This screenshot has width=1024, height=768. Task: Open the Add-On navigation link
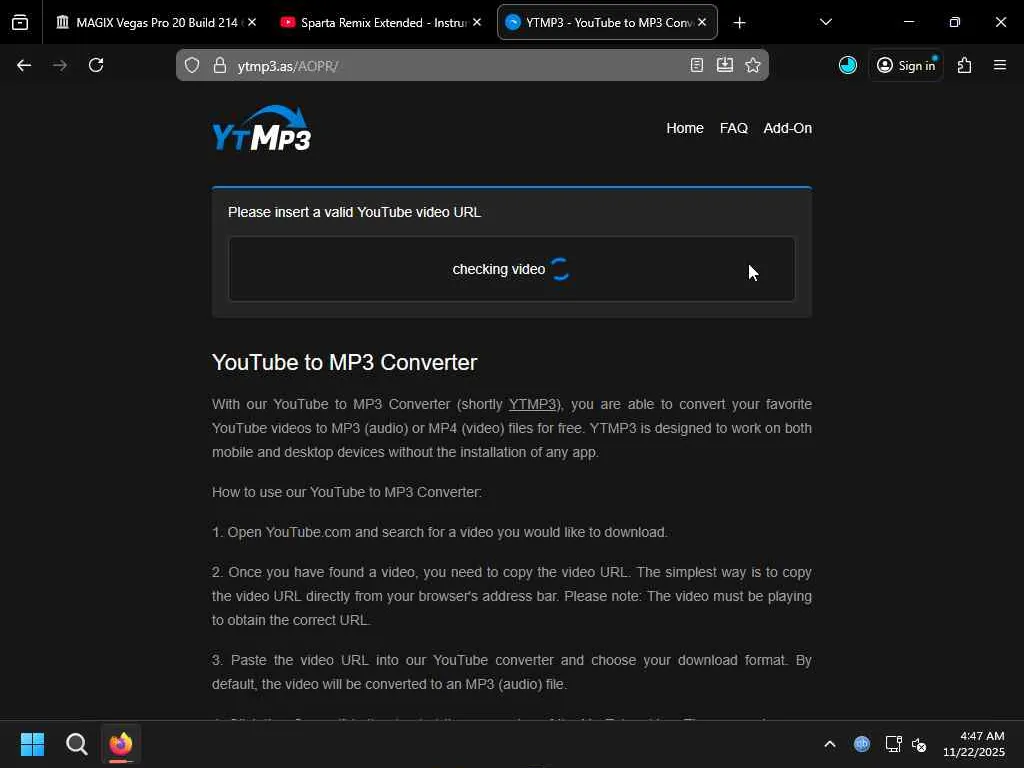(x=788, y=128)
